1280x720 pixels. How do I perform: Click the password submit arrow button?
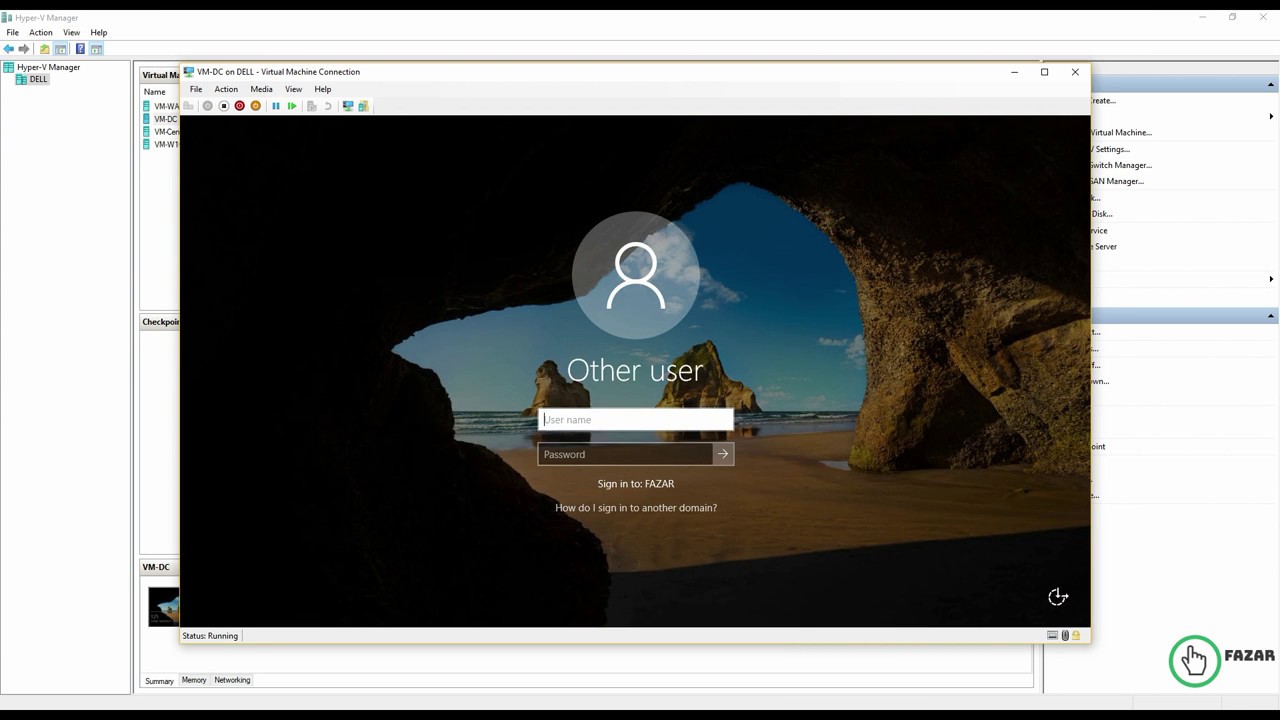point(723,454)
